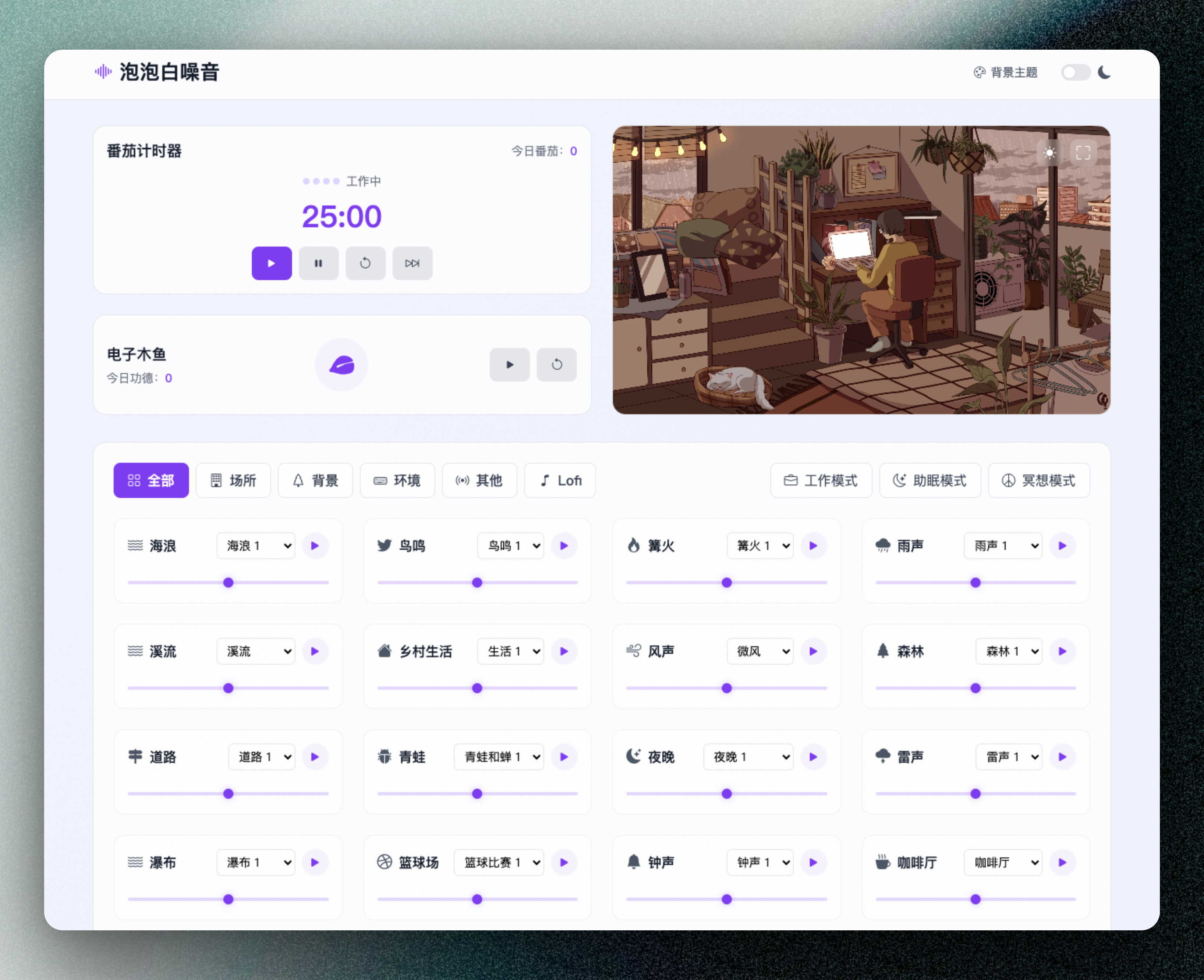Select the Lofi tab

560,480
